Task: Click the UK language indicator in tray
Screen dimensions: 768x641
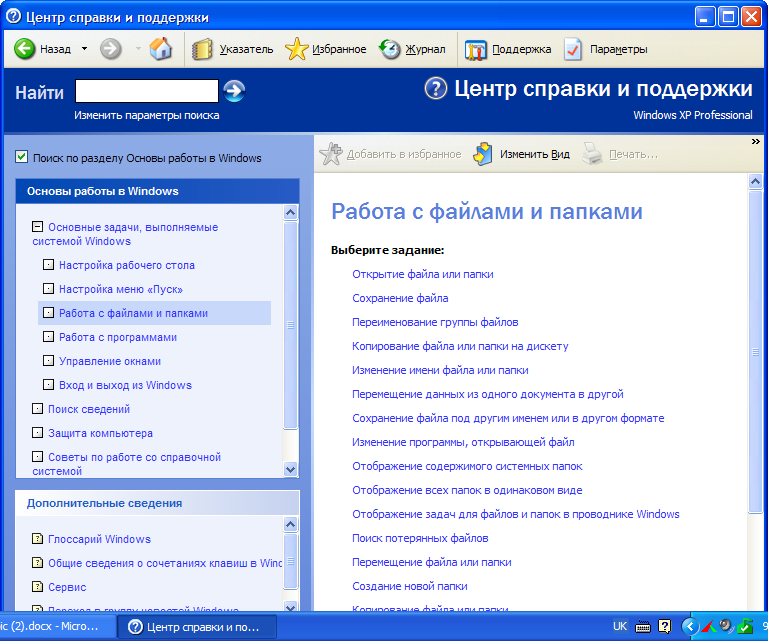Action: [x=620, y=626]
